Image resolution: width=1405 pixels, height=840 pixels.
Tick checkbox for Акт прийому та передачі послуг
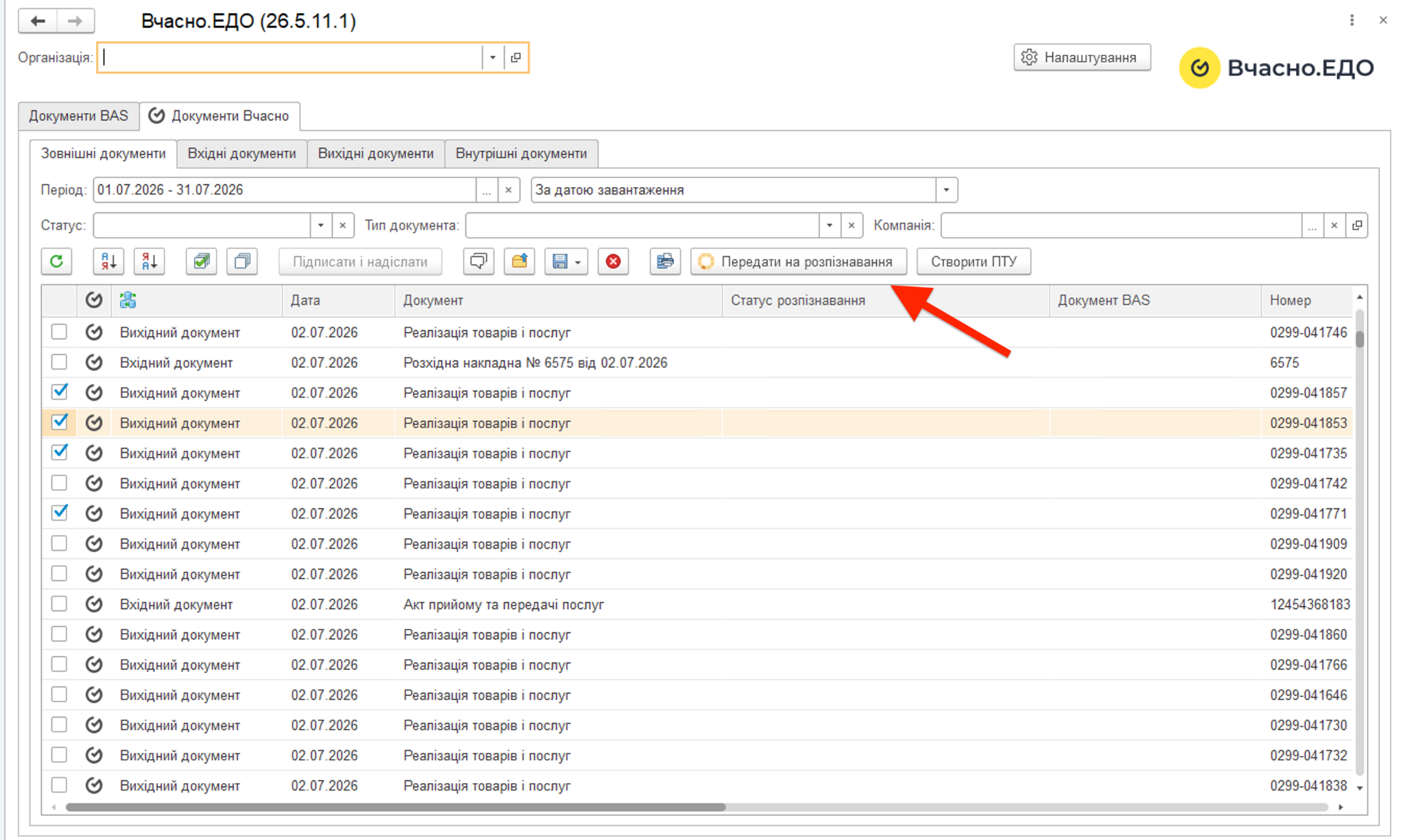(60, 603)
